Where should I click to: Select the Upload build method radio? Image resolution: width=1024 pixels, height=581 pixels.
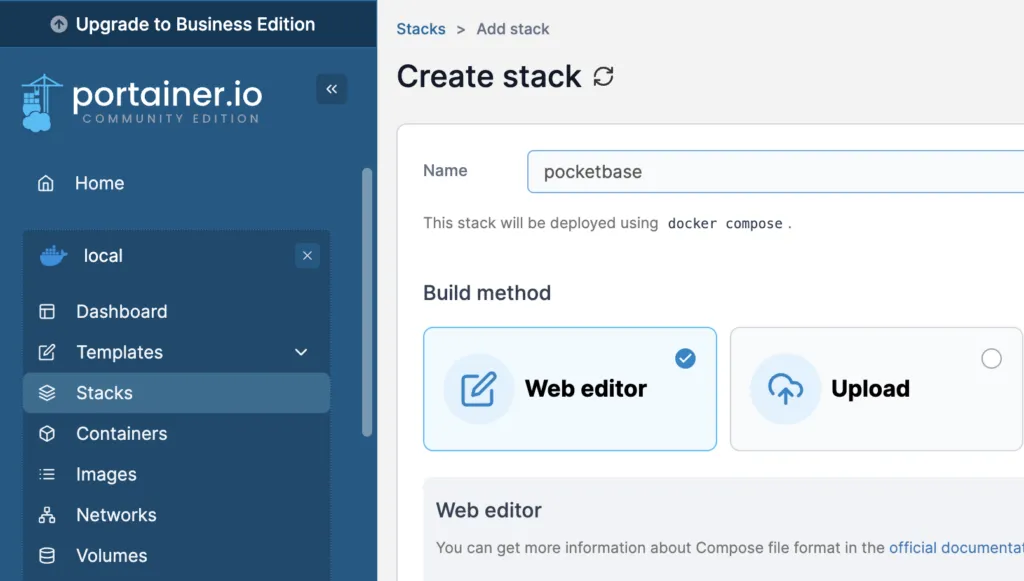[x=991, y=358]
